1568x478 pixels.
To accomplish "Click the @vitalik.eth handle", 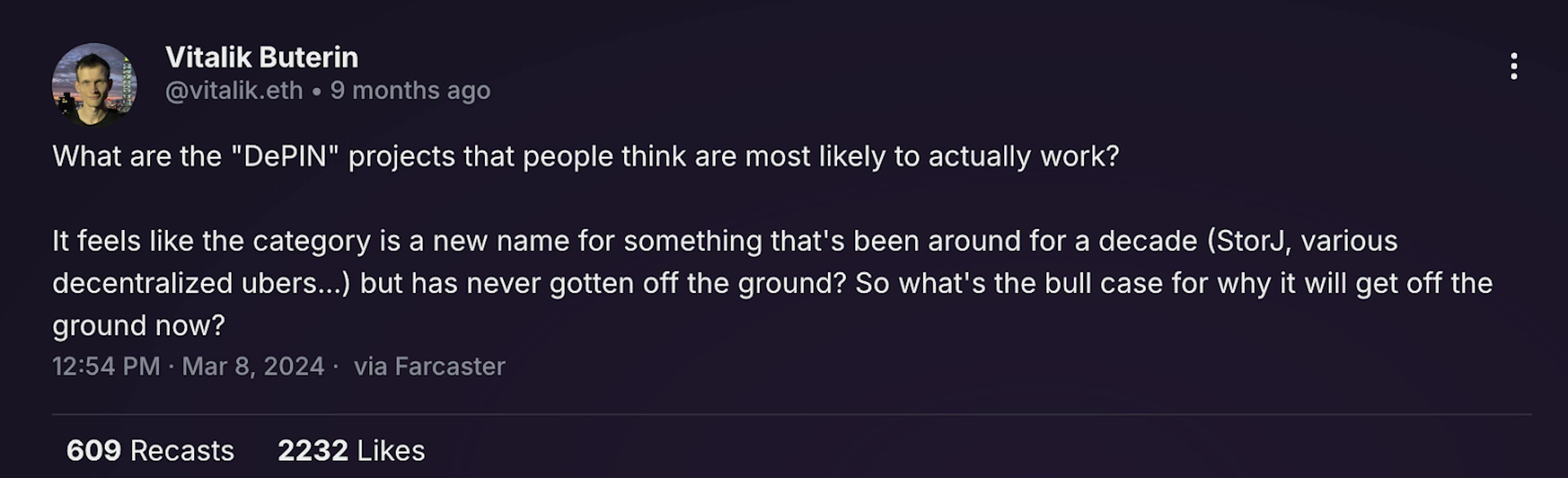I will [x=234, y=91].
